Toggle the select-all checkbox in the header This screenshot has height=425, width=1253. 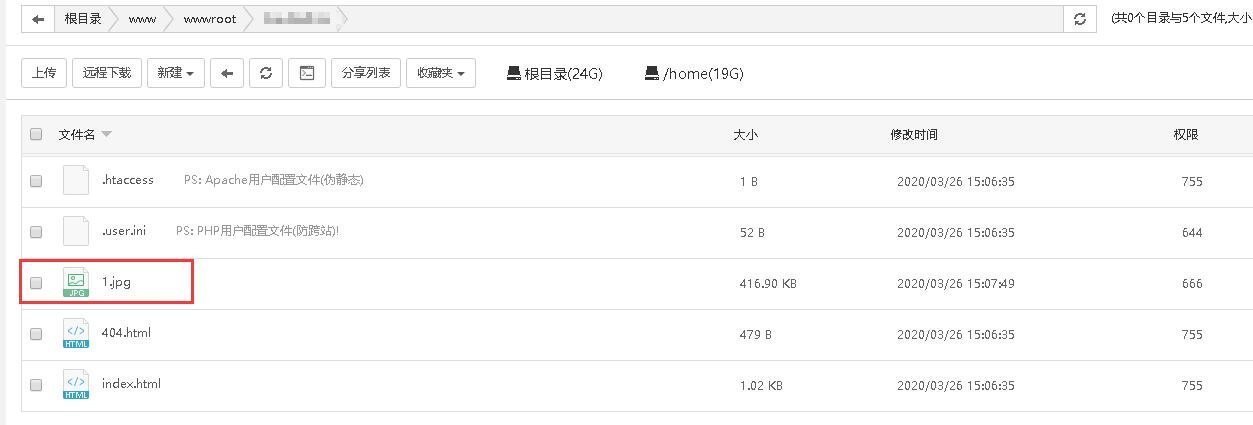pos(36,134)
